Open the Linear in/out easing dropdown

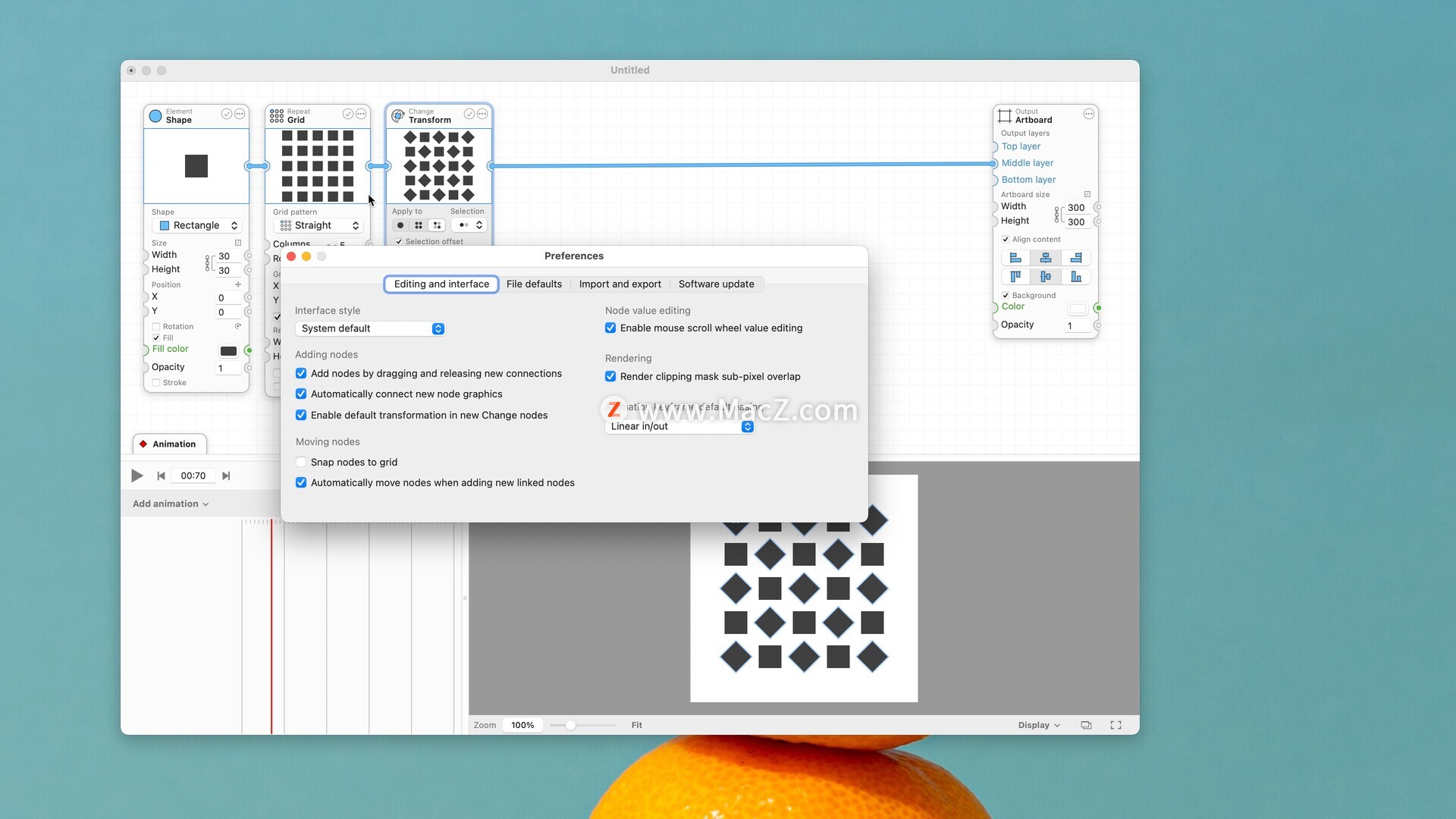pyautogui.click(x=679, y=426)
